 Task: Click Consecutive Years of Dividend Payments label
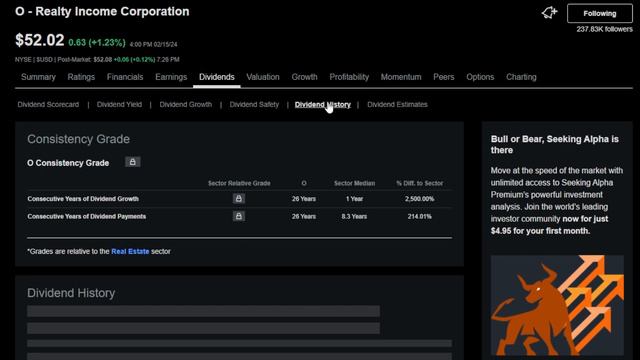coord(87,216)
